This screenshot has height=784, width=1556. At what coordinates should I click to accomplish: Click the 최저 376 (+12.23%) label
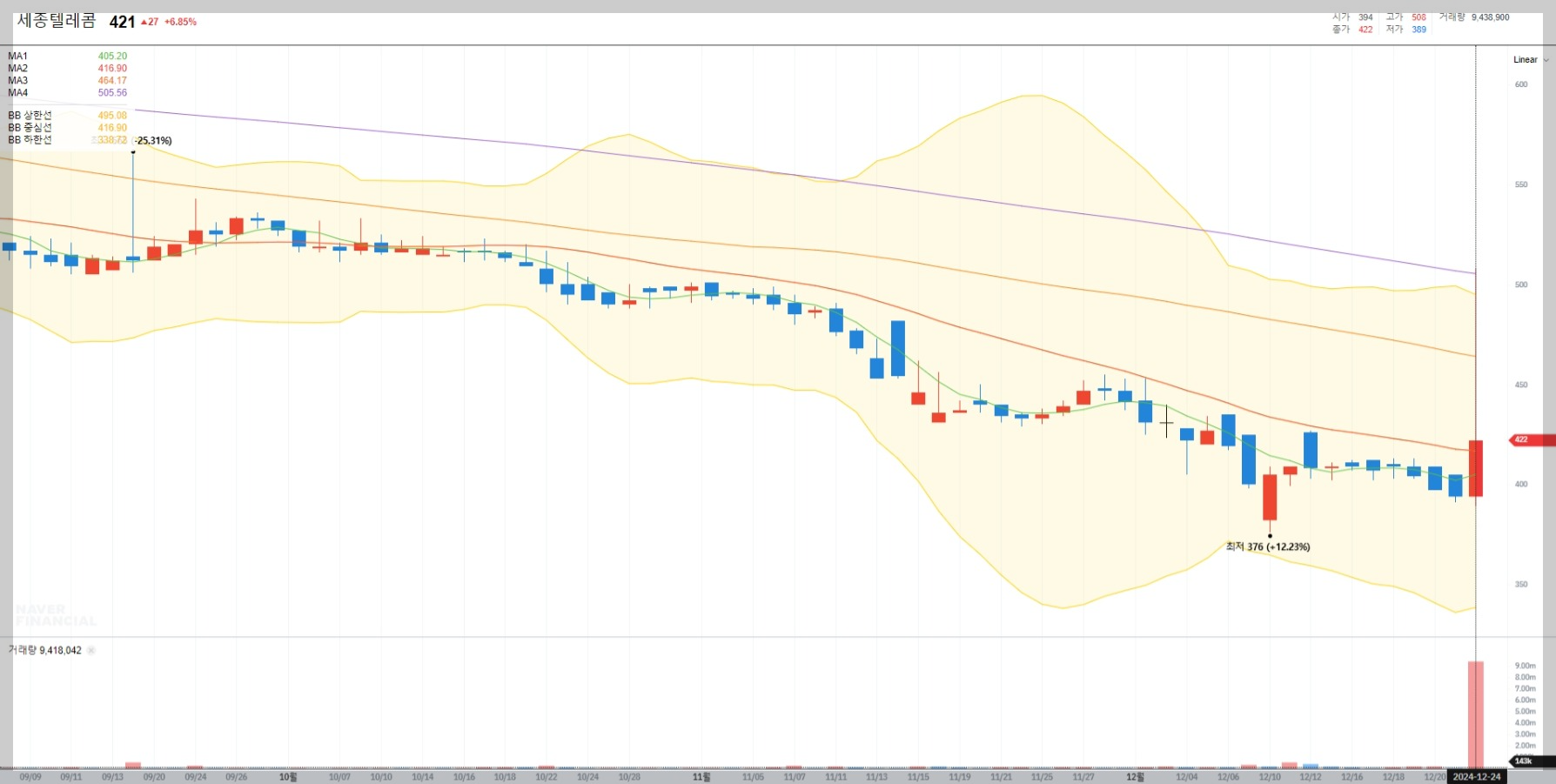(1268, 546)
